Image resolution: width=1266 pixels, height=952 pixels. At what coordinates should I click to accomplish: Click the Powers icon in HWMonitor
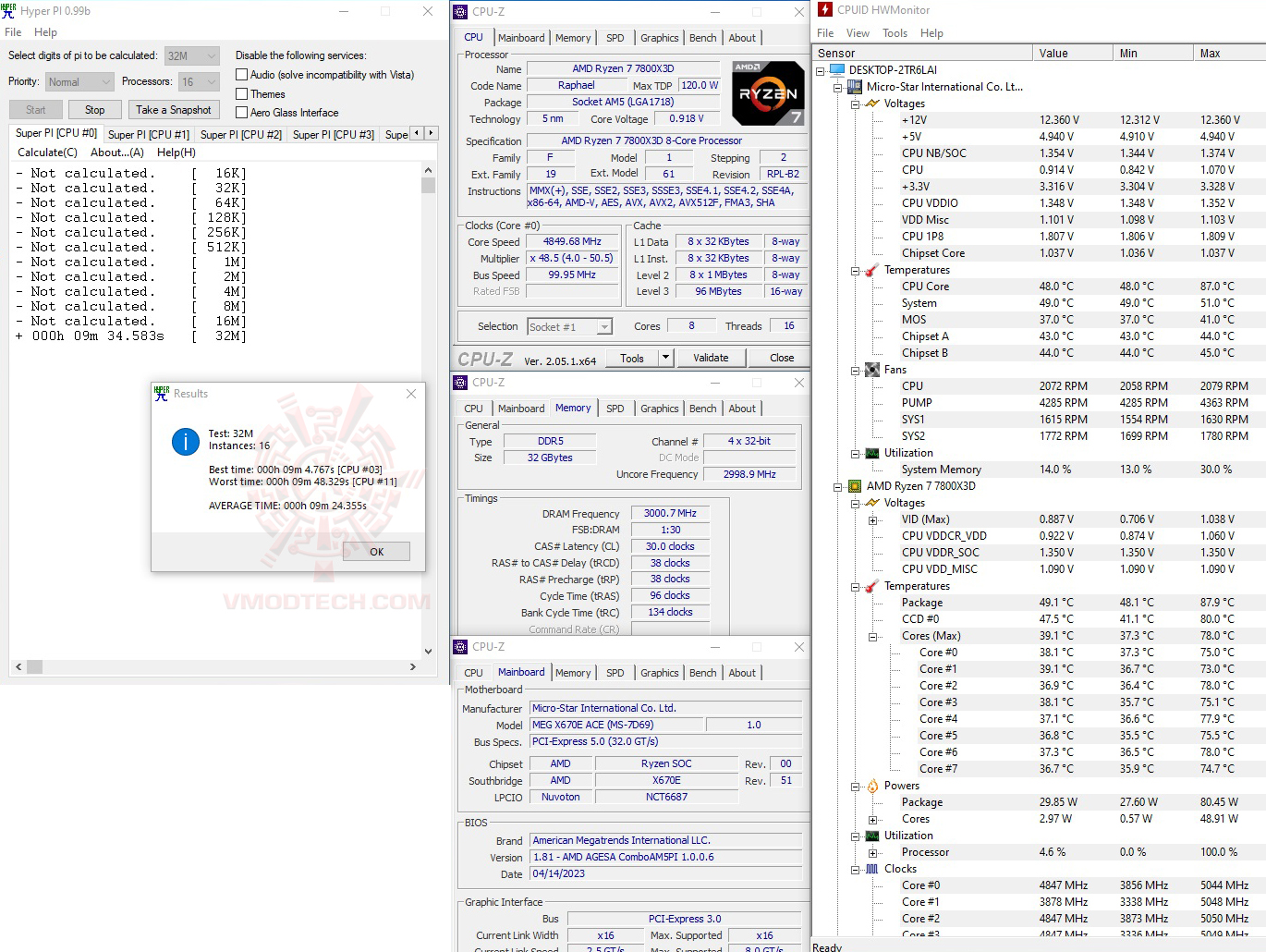pyautogui.click(x=872, y=786)
